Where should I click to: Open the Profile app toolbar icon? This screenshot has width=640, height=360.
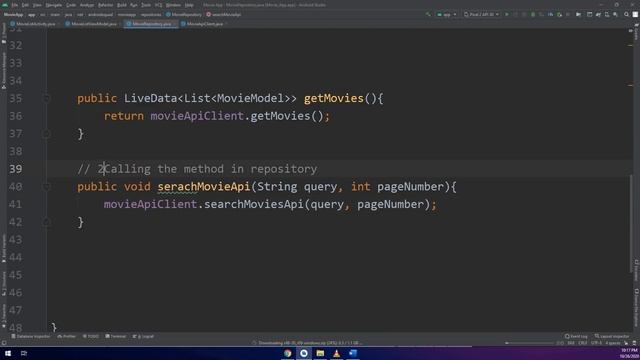(x=551, y=14)
